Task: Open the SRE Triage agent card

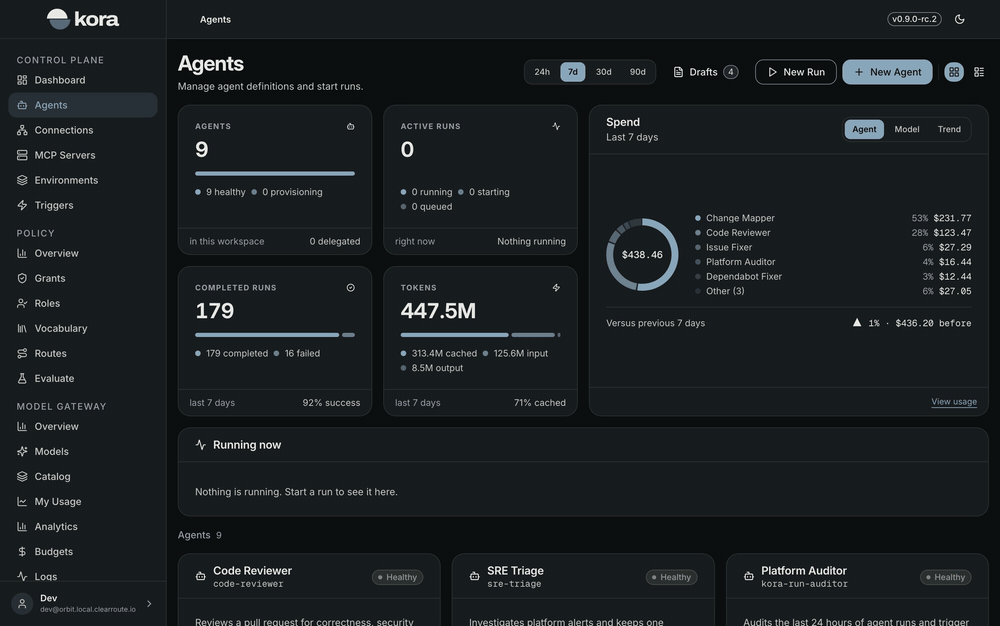Action: 583,590
